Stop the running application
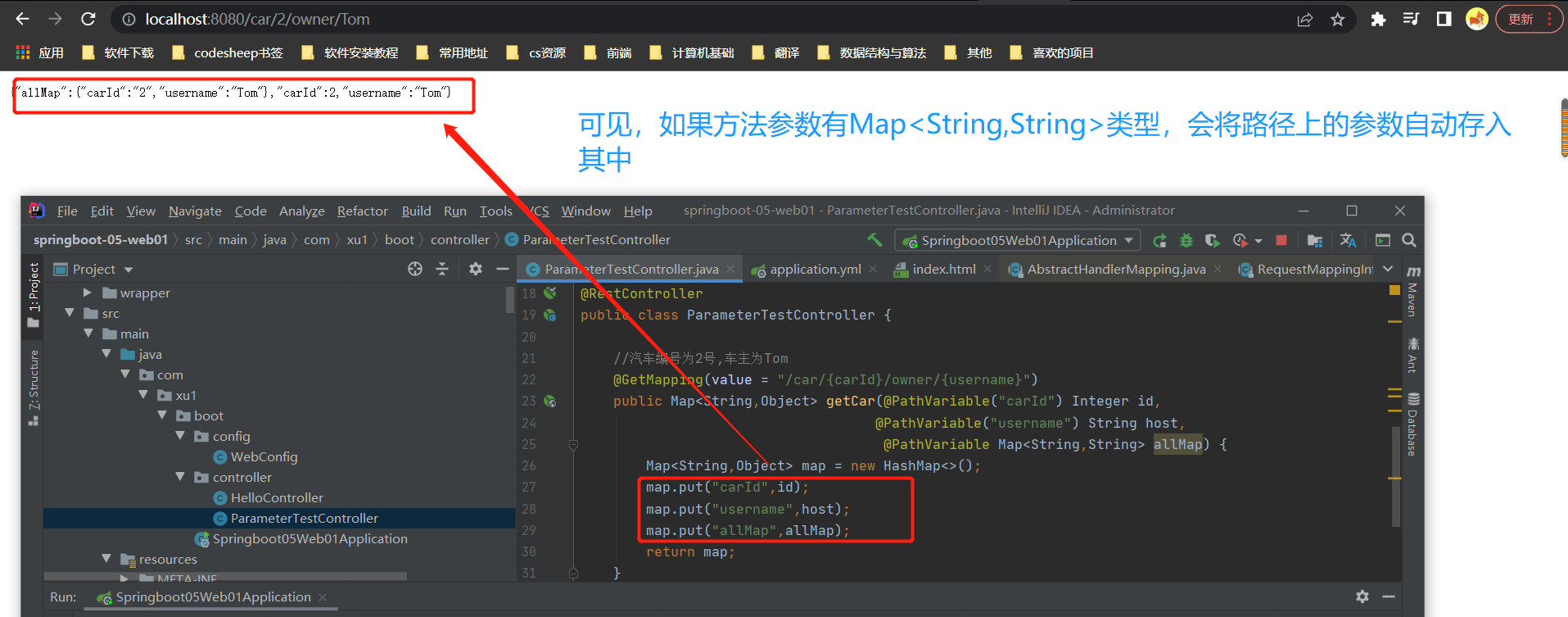This screenshot has height=617, width=1568. [1281, 240]
